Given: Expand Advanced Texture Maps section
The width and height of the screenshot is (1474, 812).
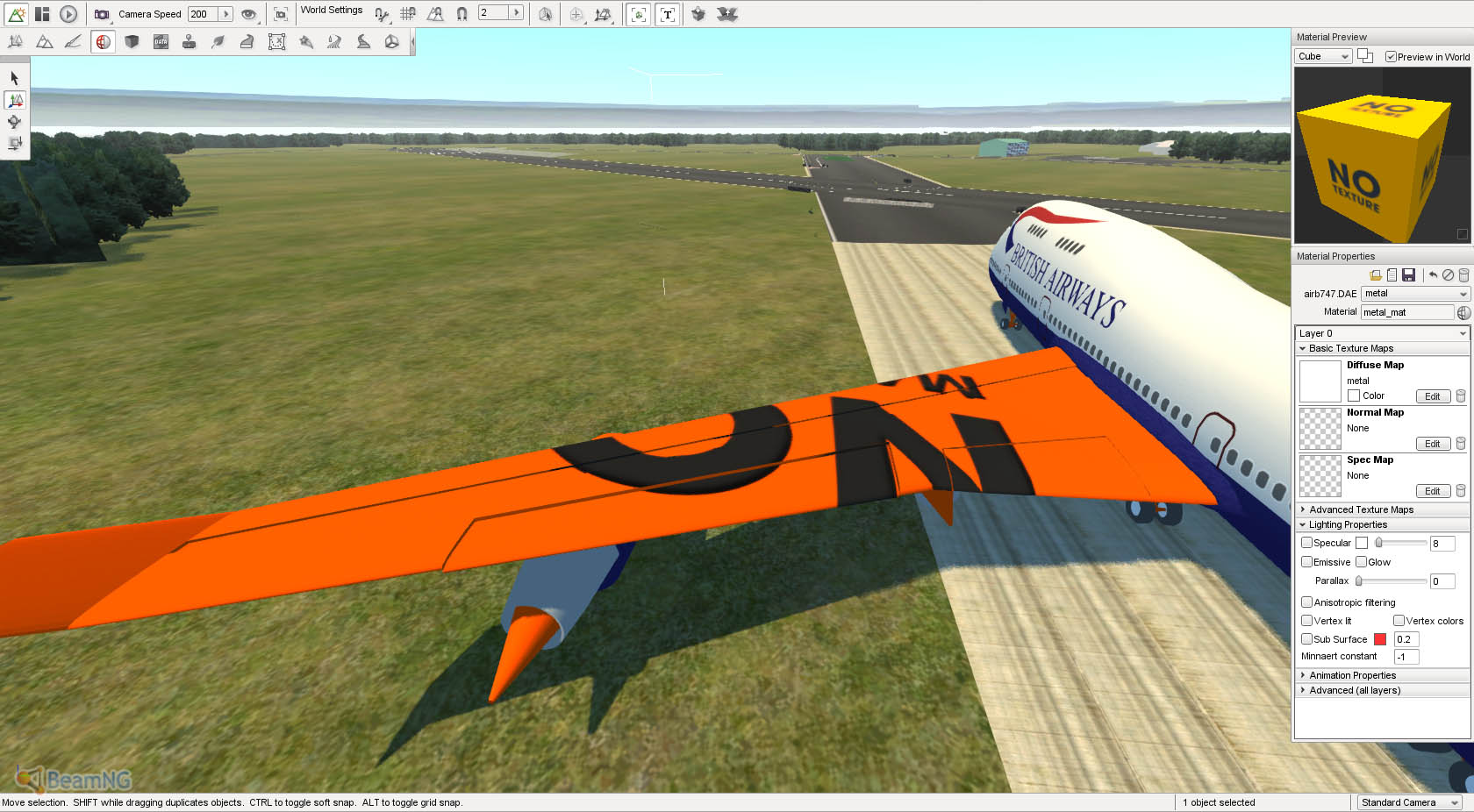Looking at the screenshot, I should tap(1383, 509).
